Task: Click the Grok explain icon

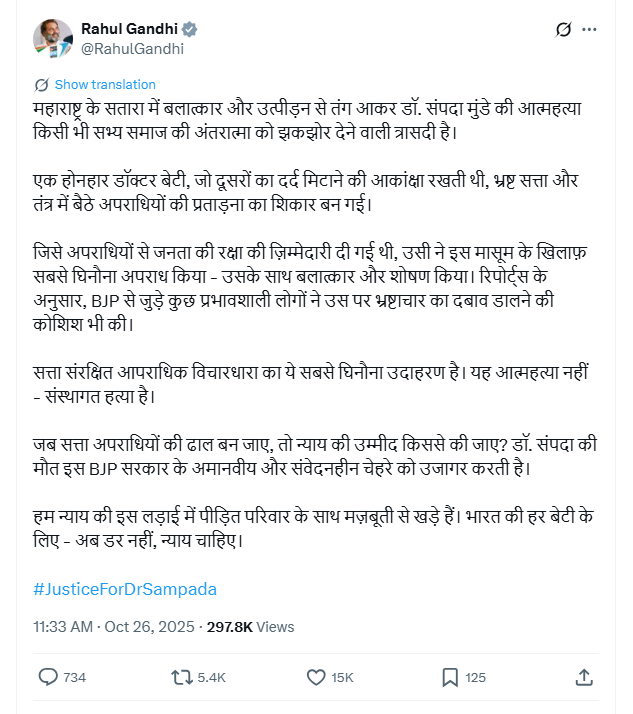Action: tap(563, 31)
